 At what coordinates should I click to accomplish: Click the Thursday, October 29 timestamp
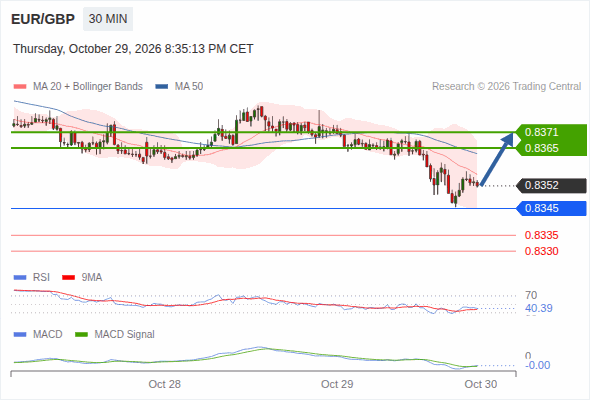pyautogui.click(x=133, y=49)
